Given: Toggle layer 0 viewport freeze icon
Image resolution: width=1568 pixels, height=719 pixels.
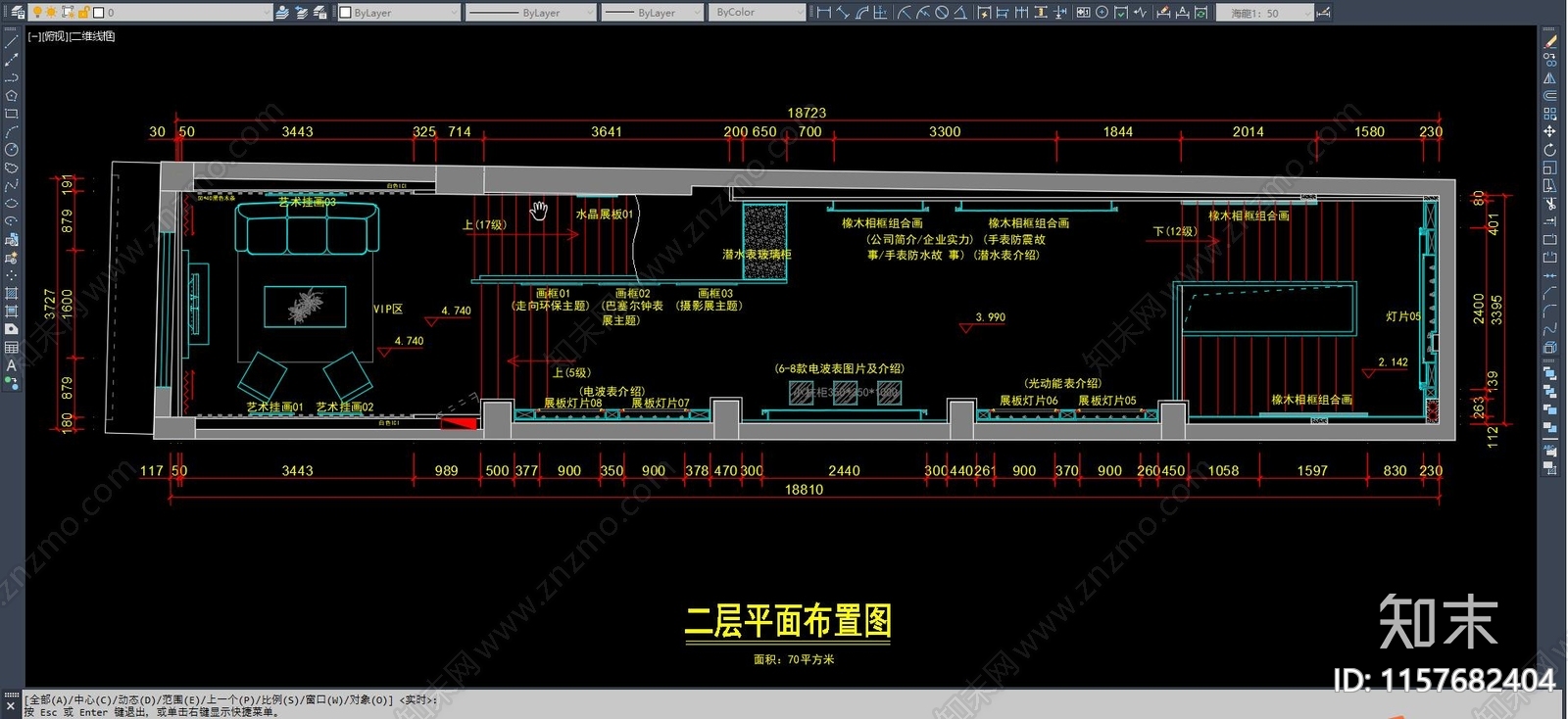Looking at the screenshot, I should pos(68,13).
